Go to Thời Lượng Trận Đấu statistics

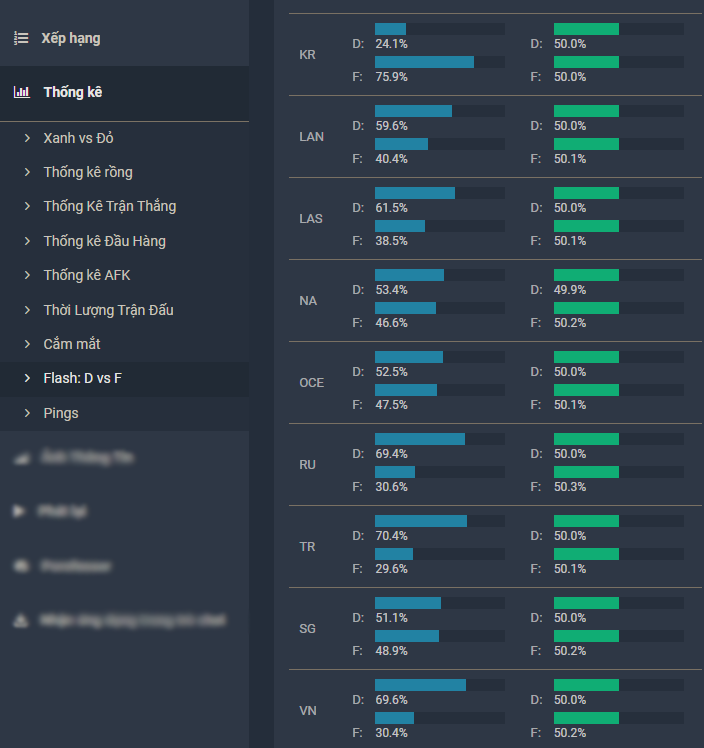click(x=108, y=310)
